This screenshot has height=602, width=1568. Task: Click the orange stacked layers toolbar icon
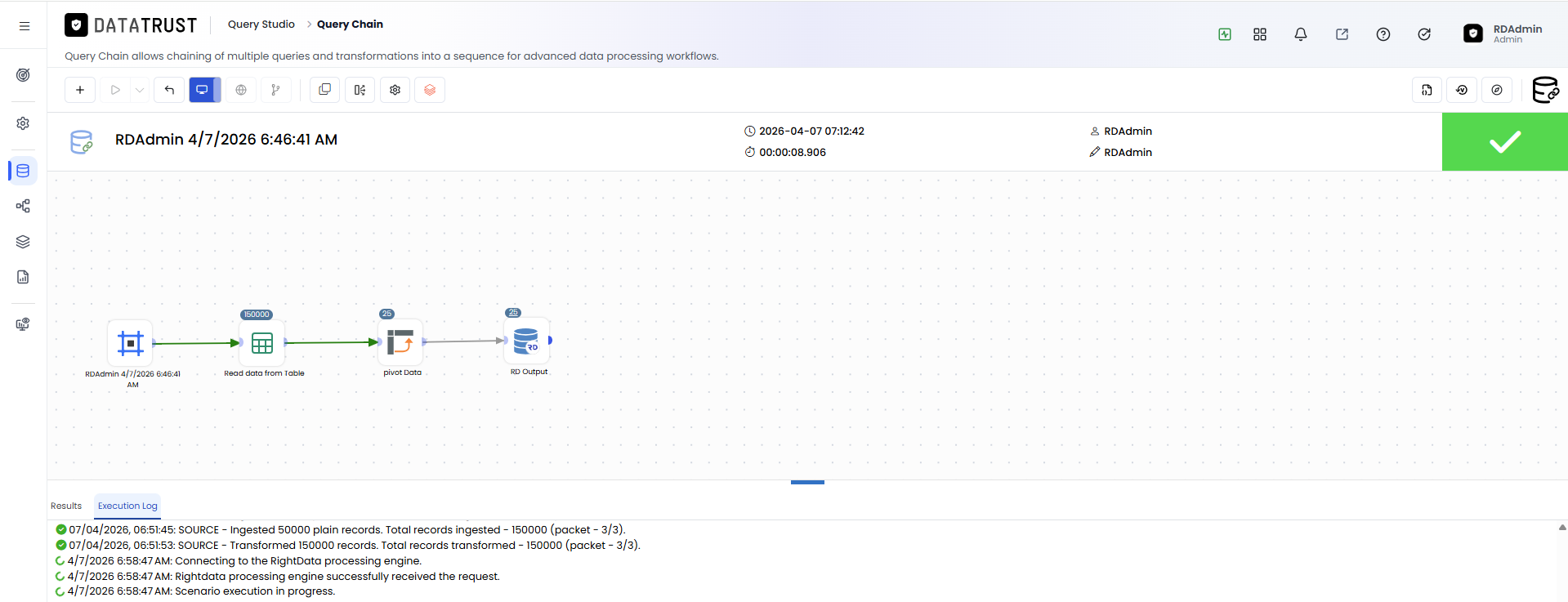(430, 90)
